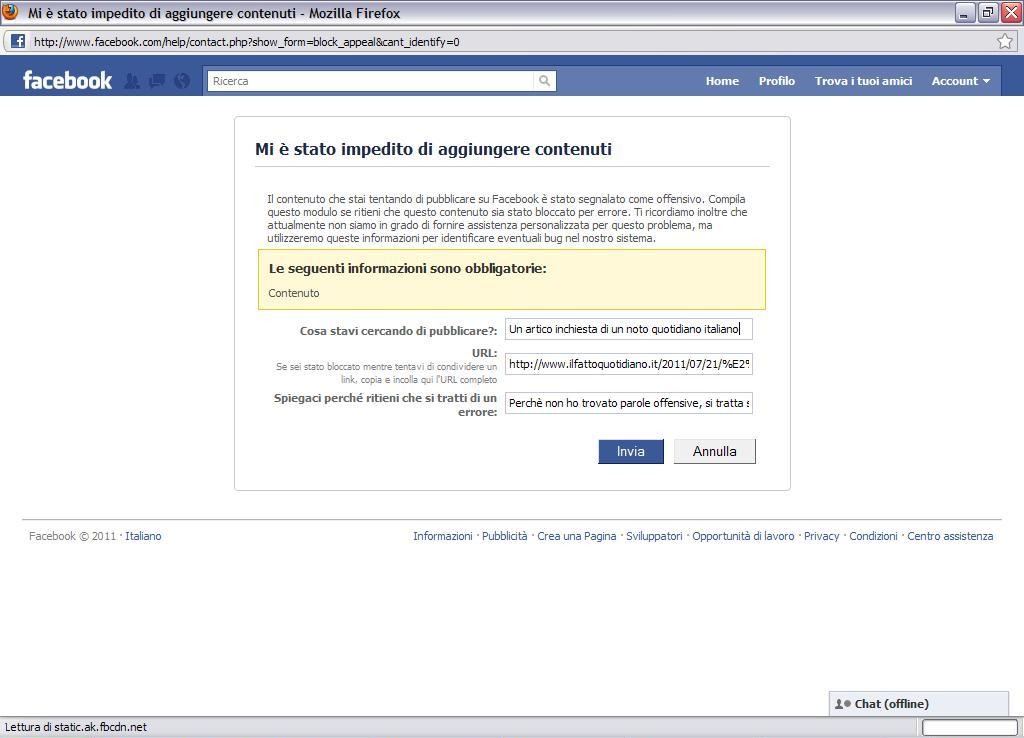
Task: Open the Profilo navigation item
Action: (x=776, y=81)
